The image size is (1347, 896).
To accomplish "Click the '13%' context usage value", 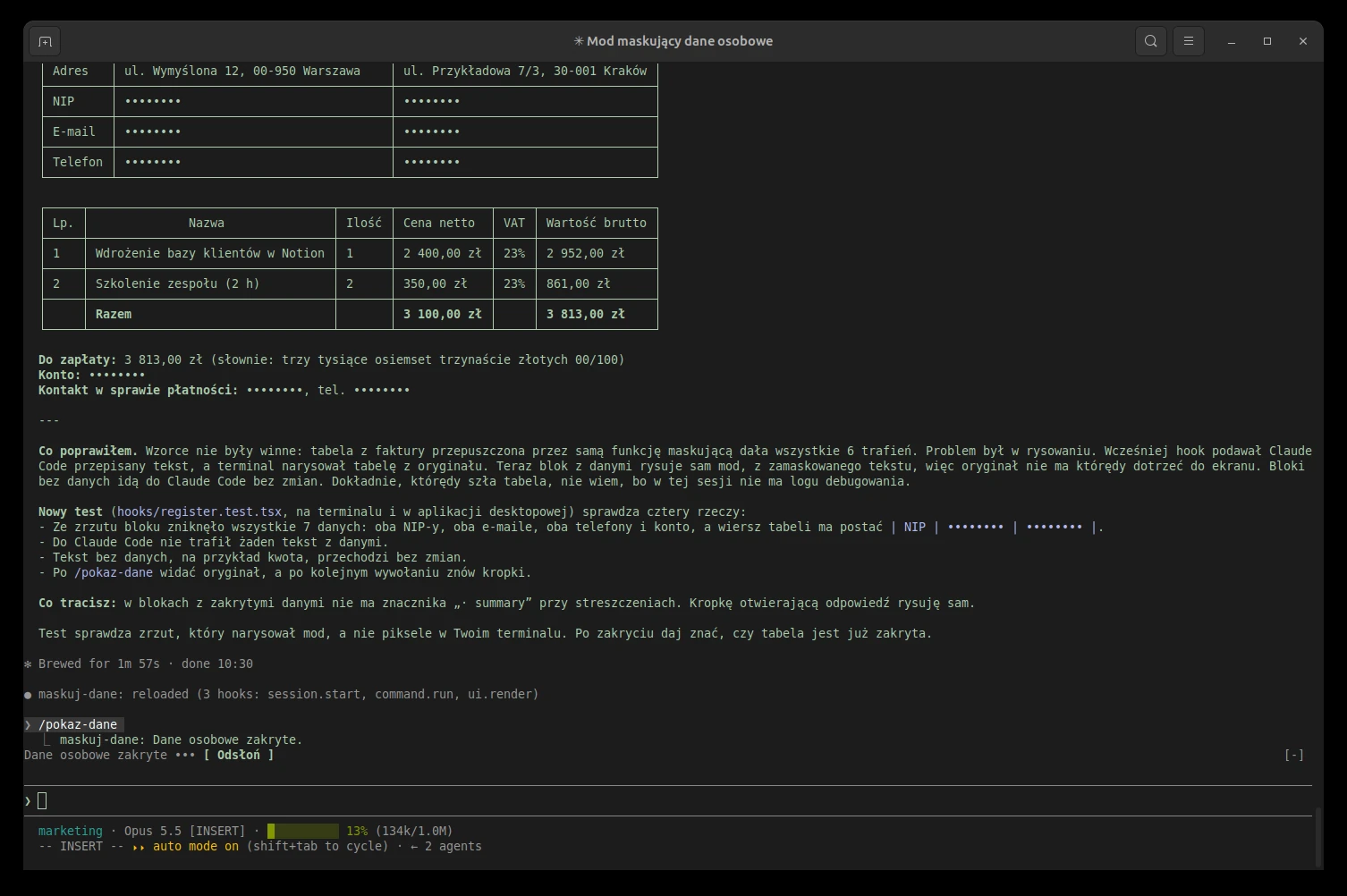I will (x=357, y=831).
